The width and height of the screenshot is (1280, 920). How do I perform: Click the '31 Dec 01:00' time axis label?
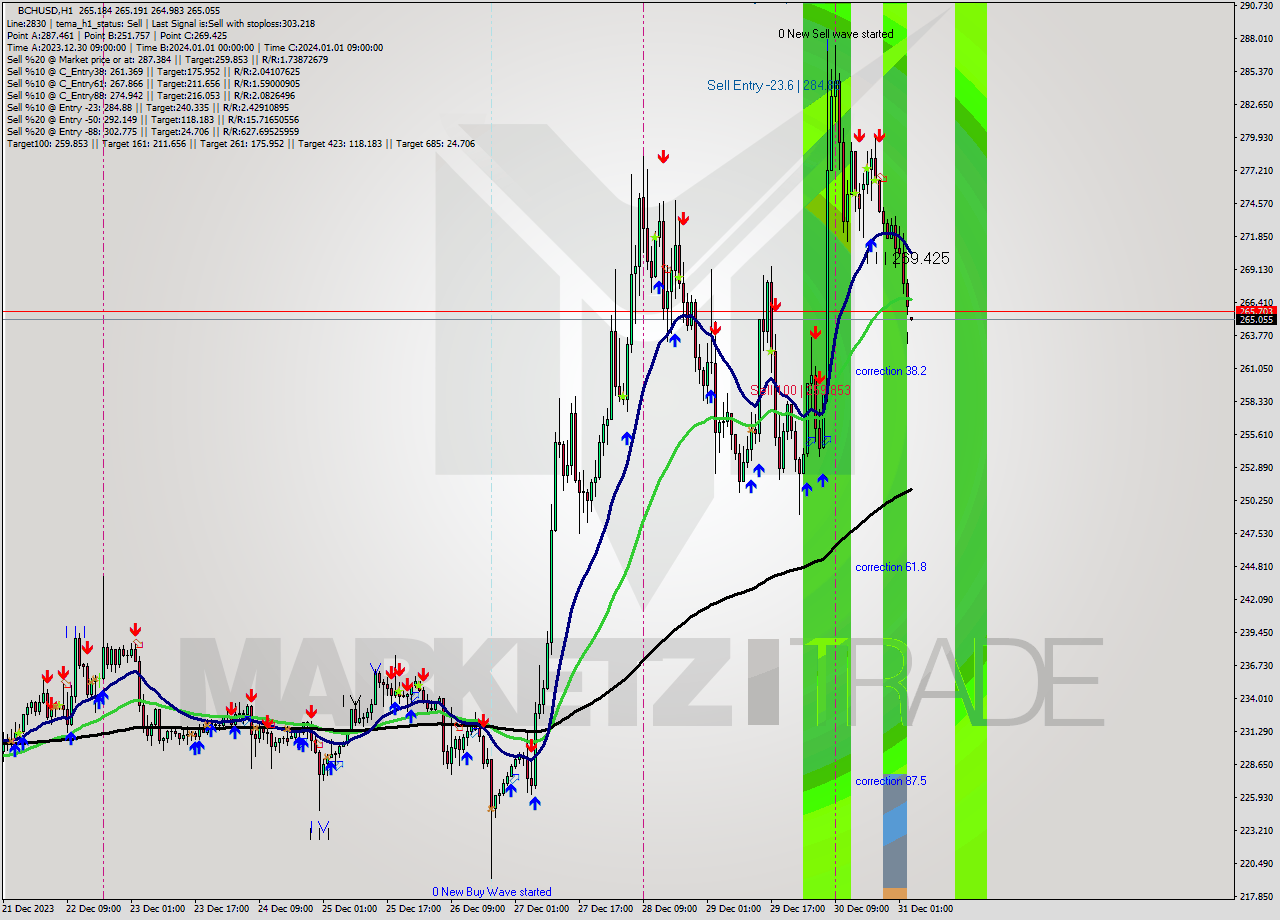point(925,909)
